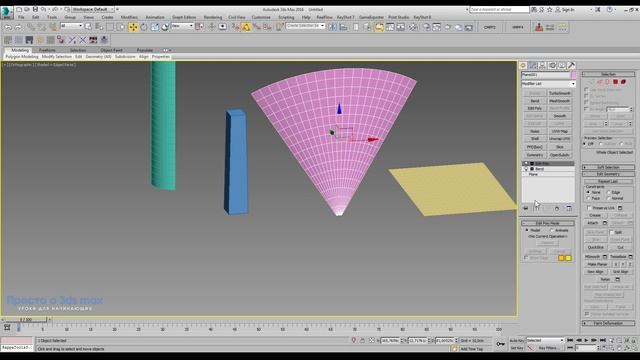Click the QuickSlice button

tap(596, 247)
